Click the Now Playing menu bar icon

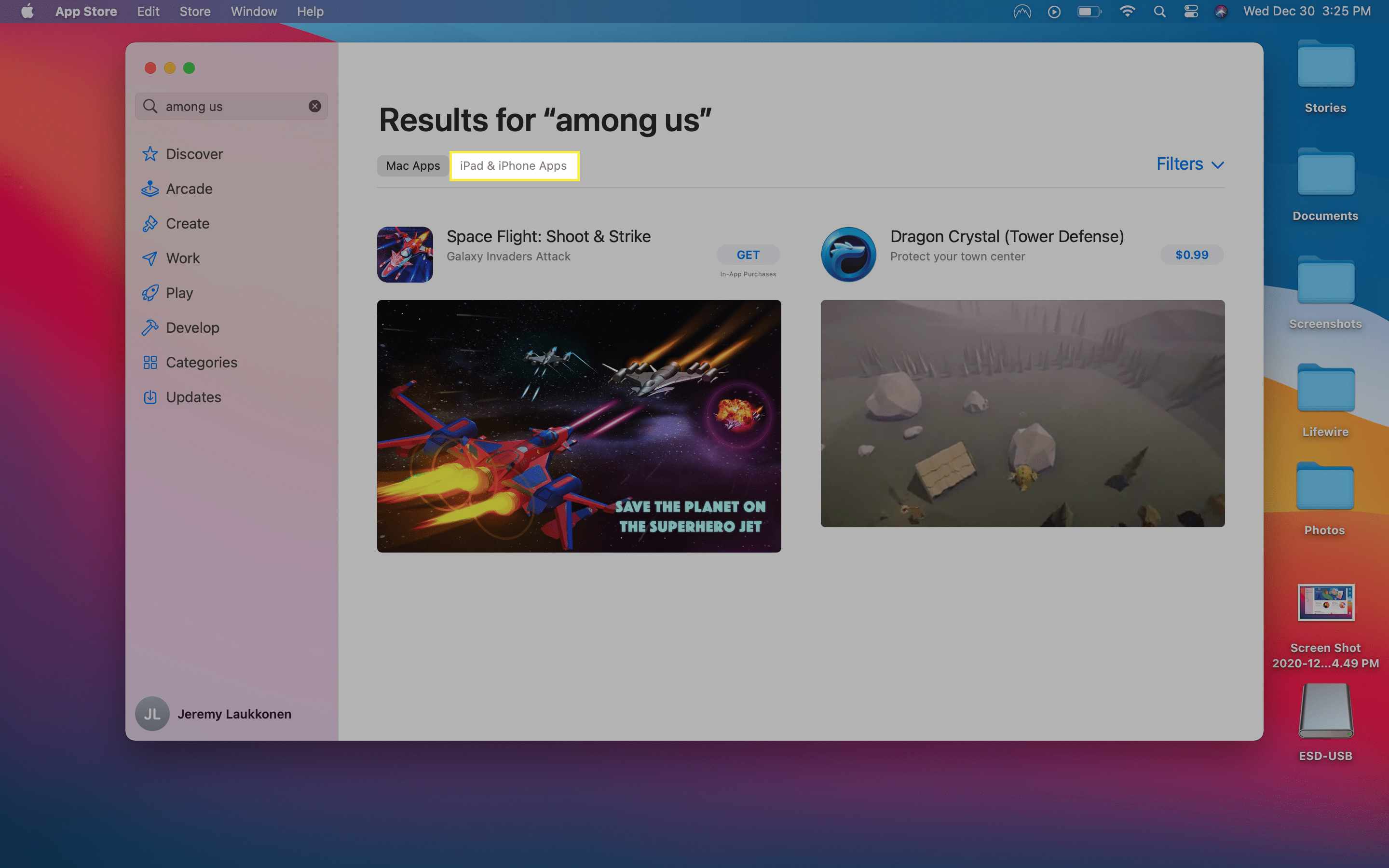coord(1054,12)
